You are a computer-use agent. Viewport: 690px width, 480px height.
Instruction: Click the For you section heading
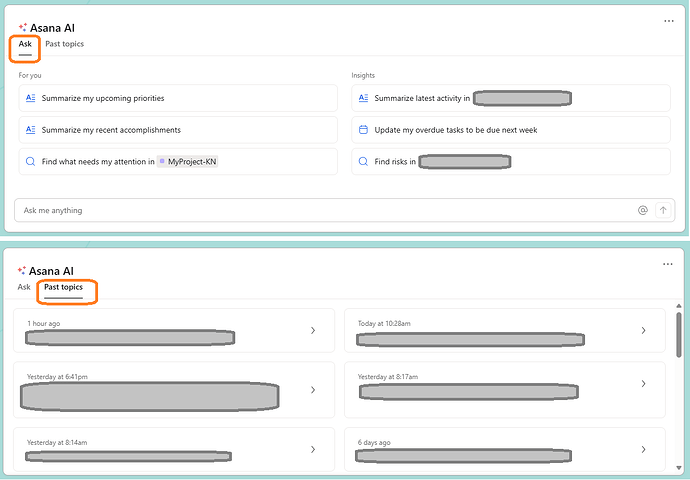point(30,75)
